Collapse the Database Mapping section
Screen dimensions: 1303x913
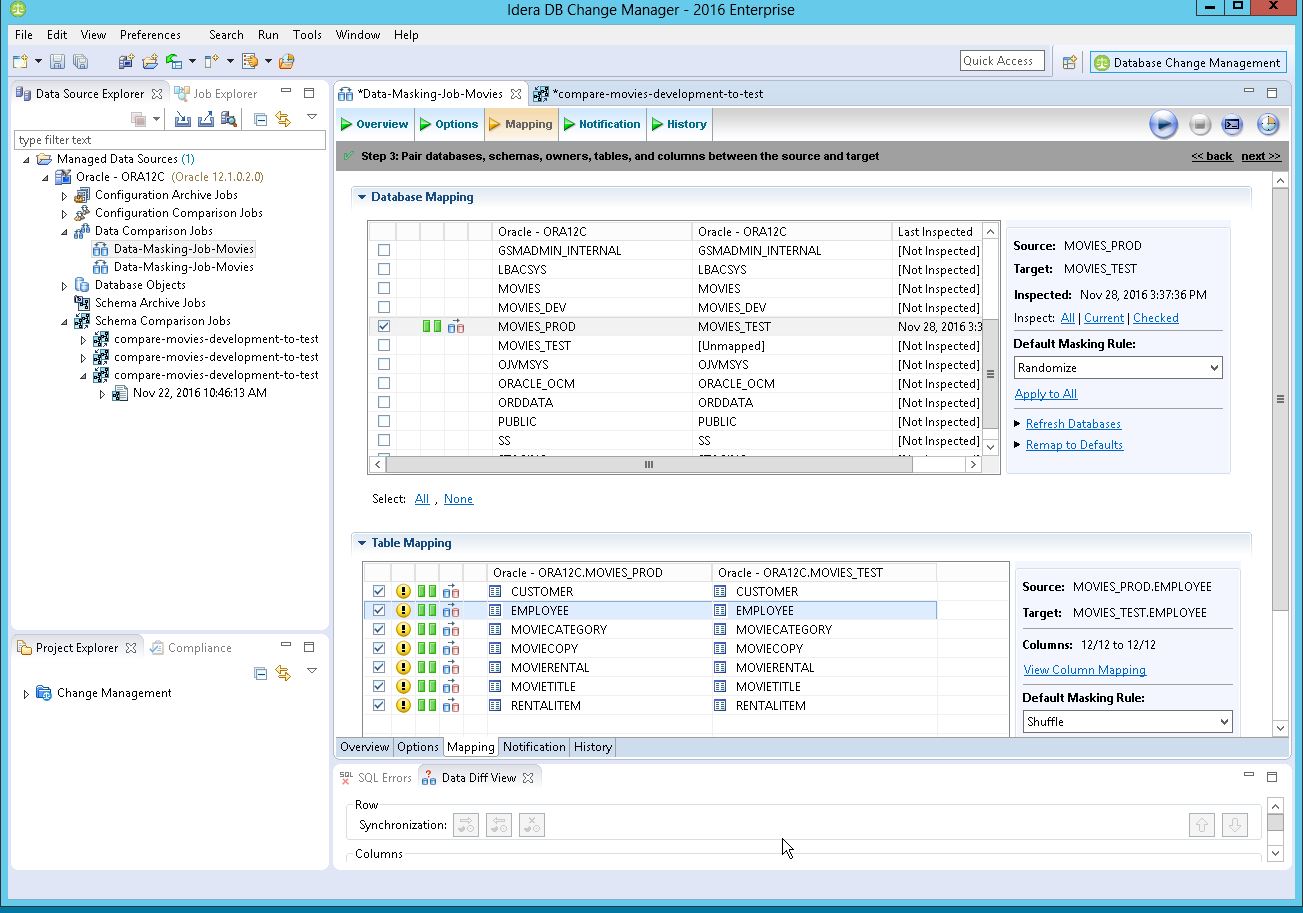362,197
